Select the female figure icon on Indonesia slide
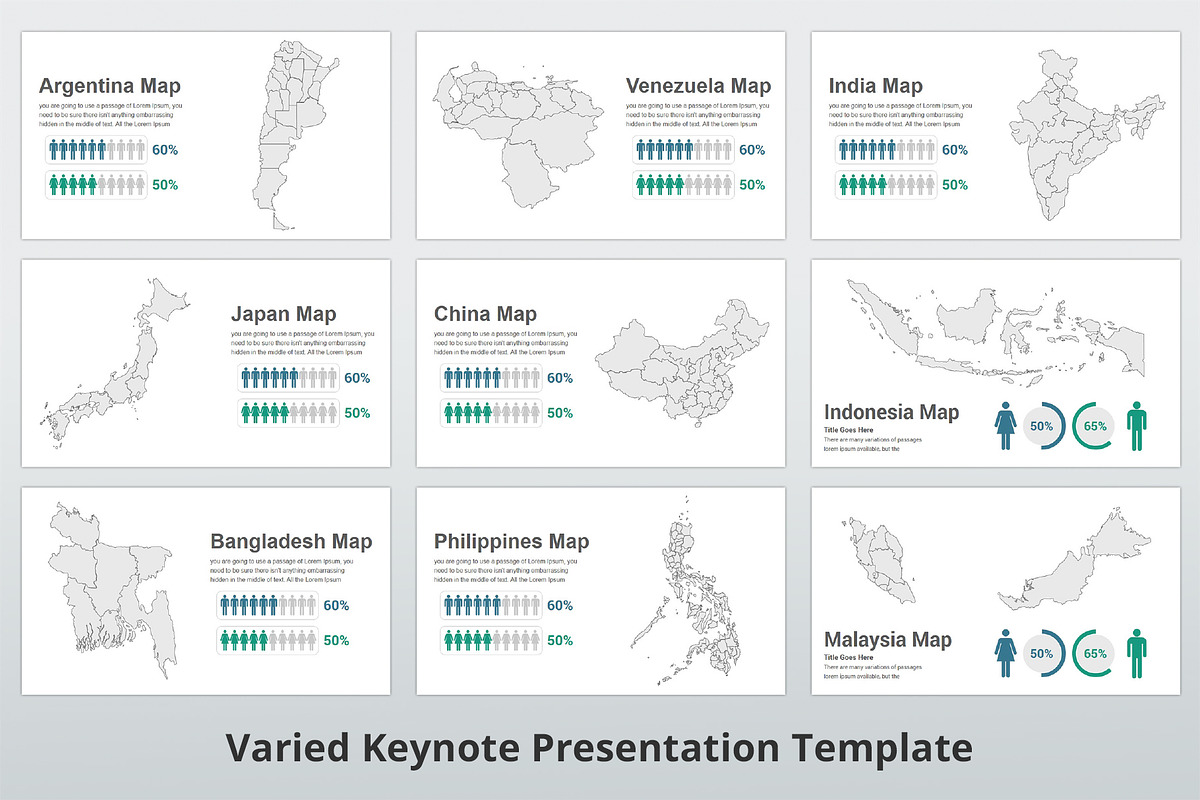 coord(1005,426)
